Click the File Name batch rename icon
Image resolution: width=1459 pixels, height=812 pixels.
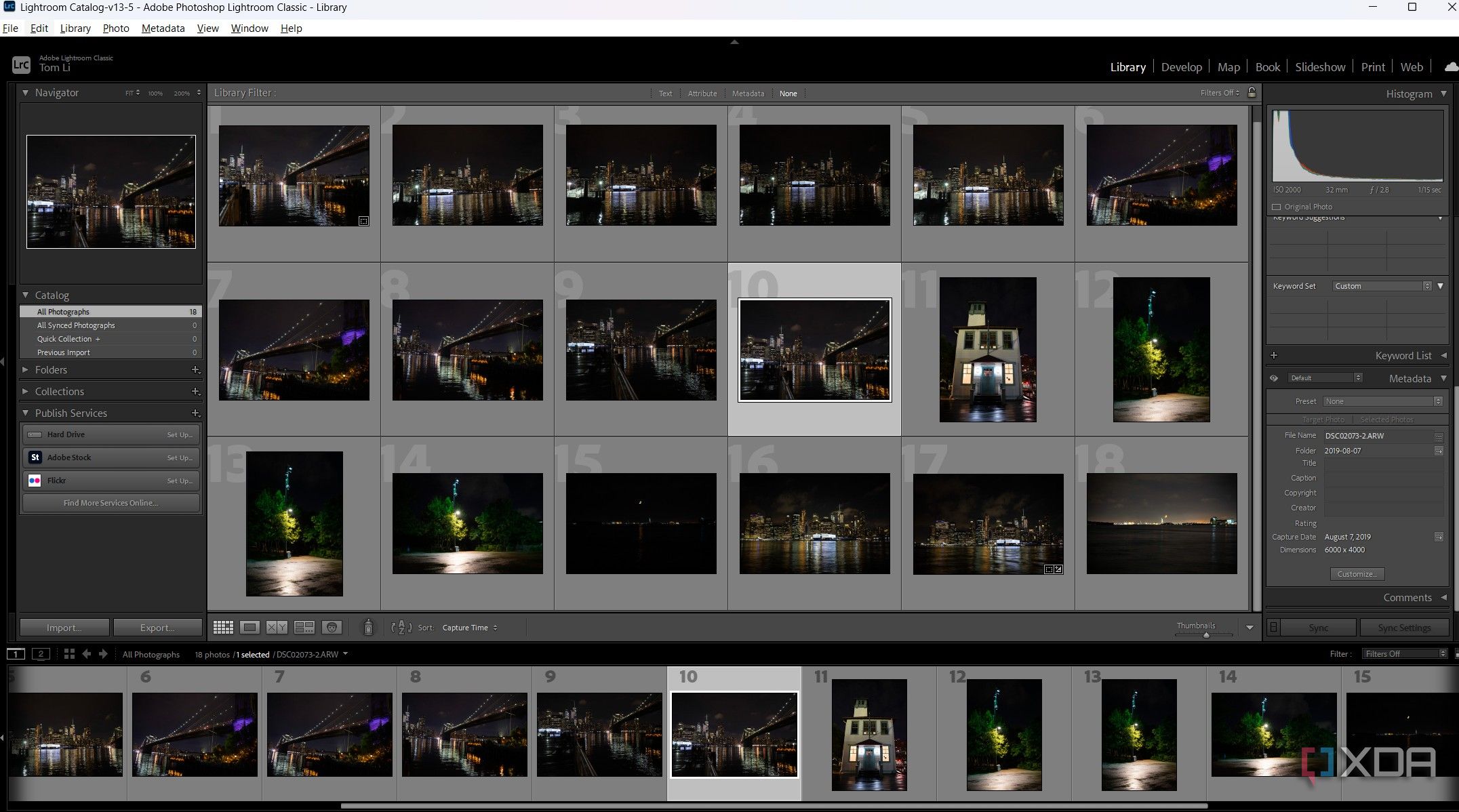[1439, 437]
